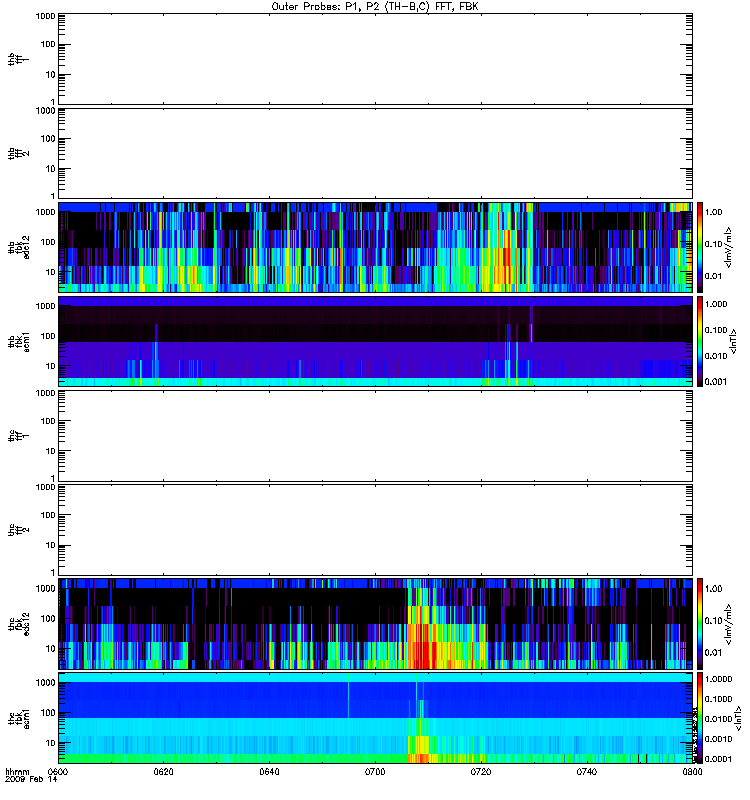This screenshot has height=800, width=750.
Task: Click the 0720 time axis label
Action: (x=481, y=772)
